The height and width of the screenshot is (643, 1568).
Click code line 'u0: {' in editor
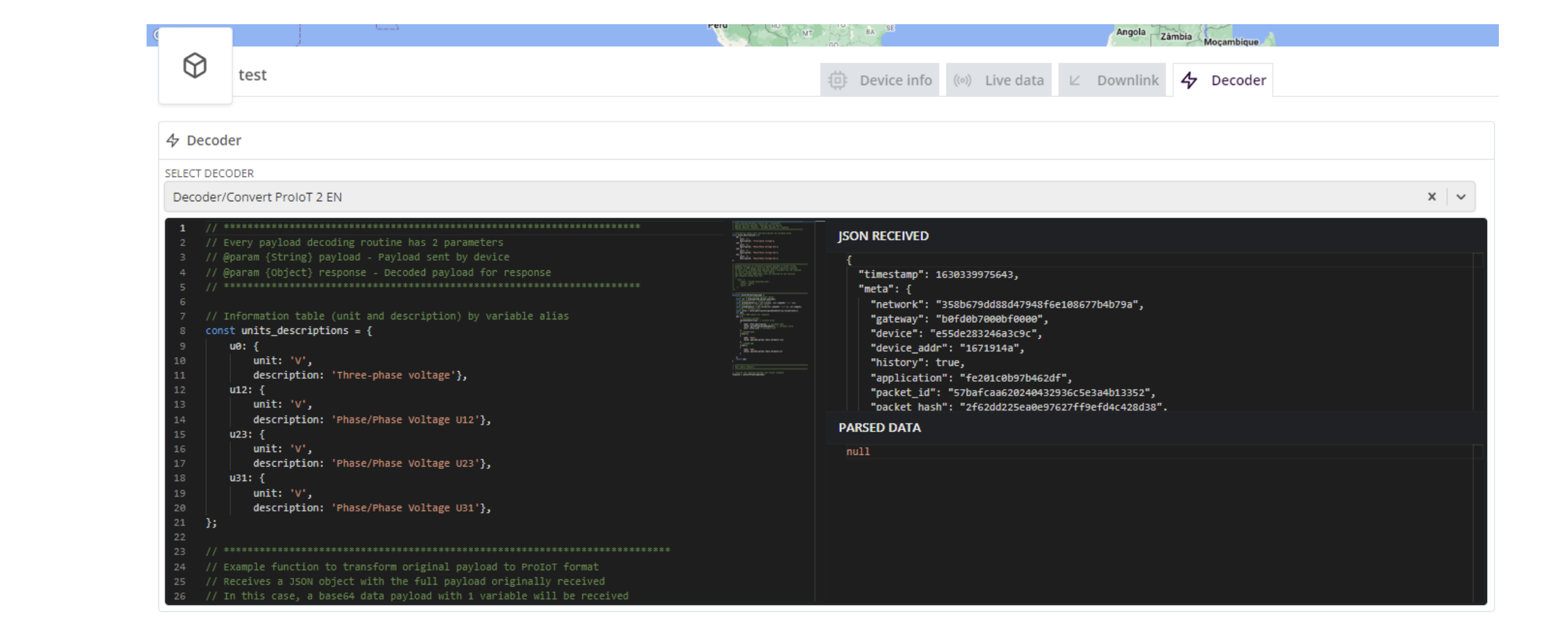point(244,346)
